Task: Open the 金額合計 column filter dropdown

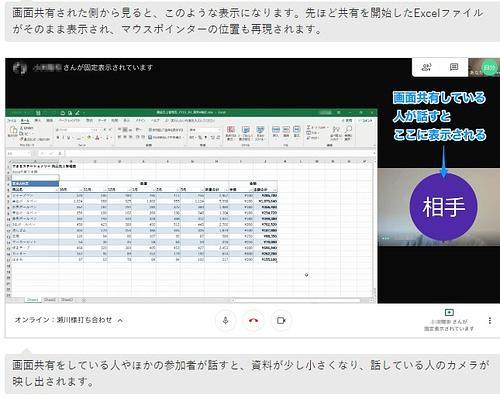Action: point(274,190)
